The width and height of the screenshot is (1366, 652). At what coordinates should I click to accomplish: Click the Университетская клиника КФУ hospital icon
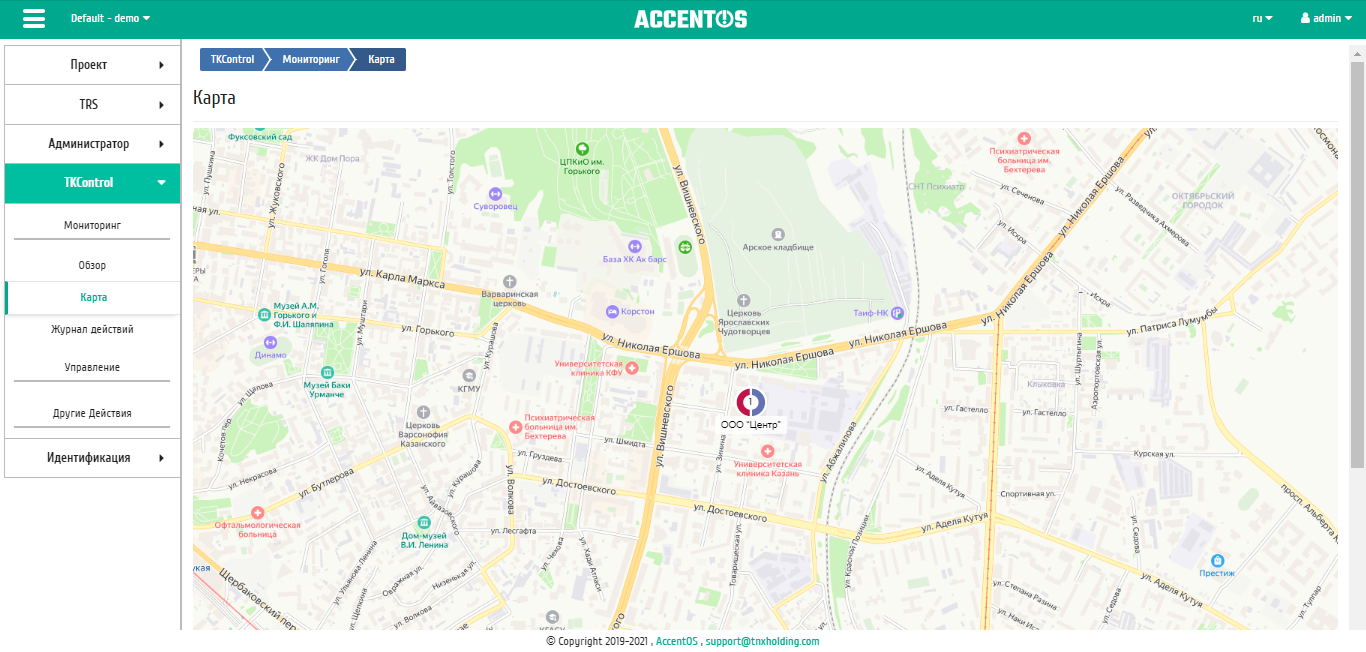pos(632,368)
